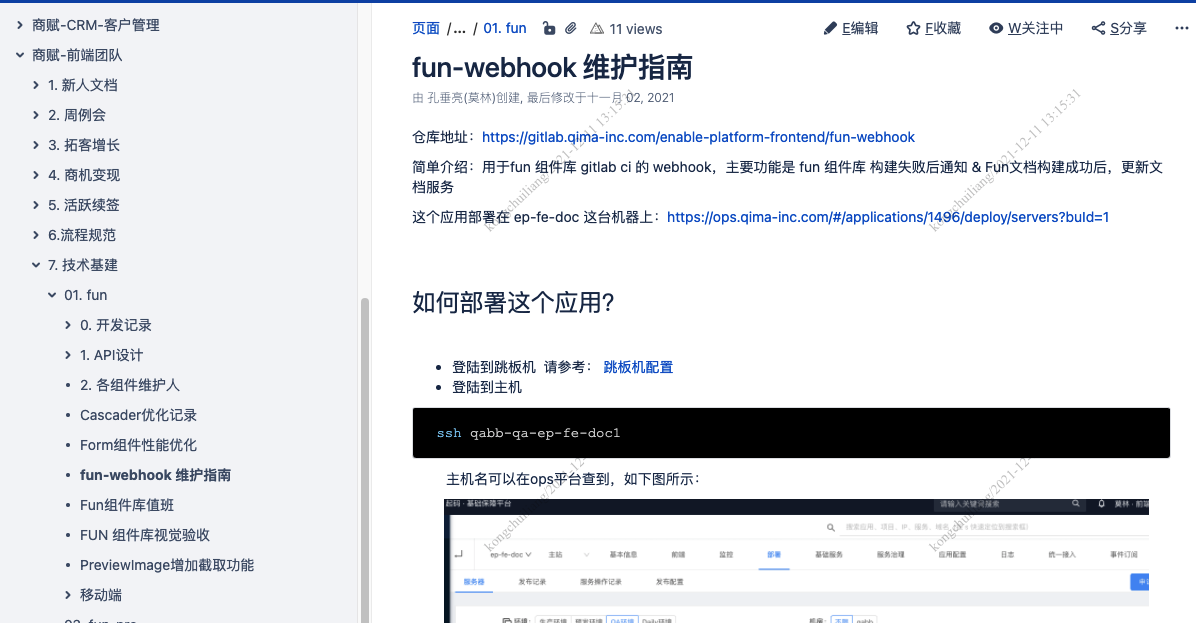Open the 跳板机配置 link

[x=638, y=367]
